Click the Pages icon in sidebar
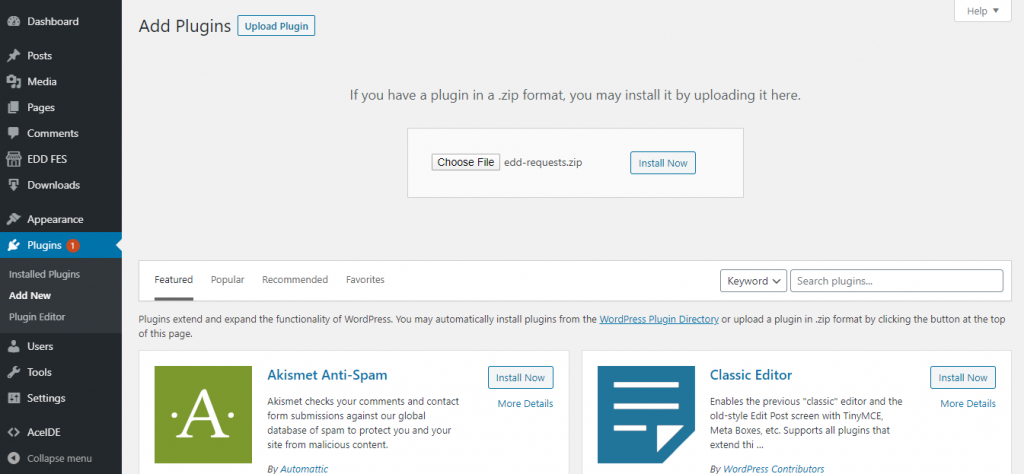Image resolution: width=1024 pixels, height=474 pixels. (14, 107)
